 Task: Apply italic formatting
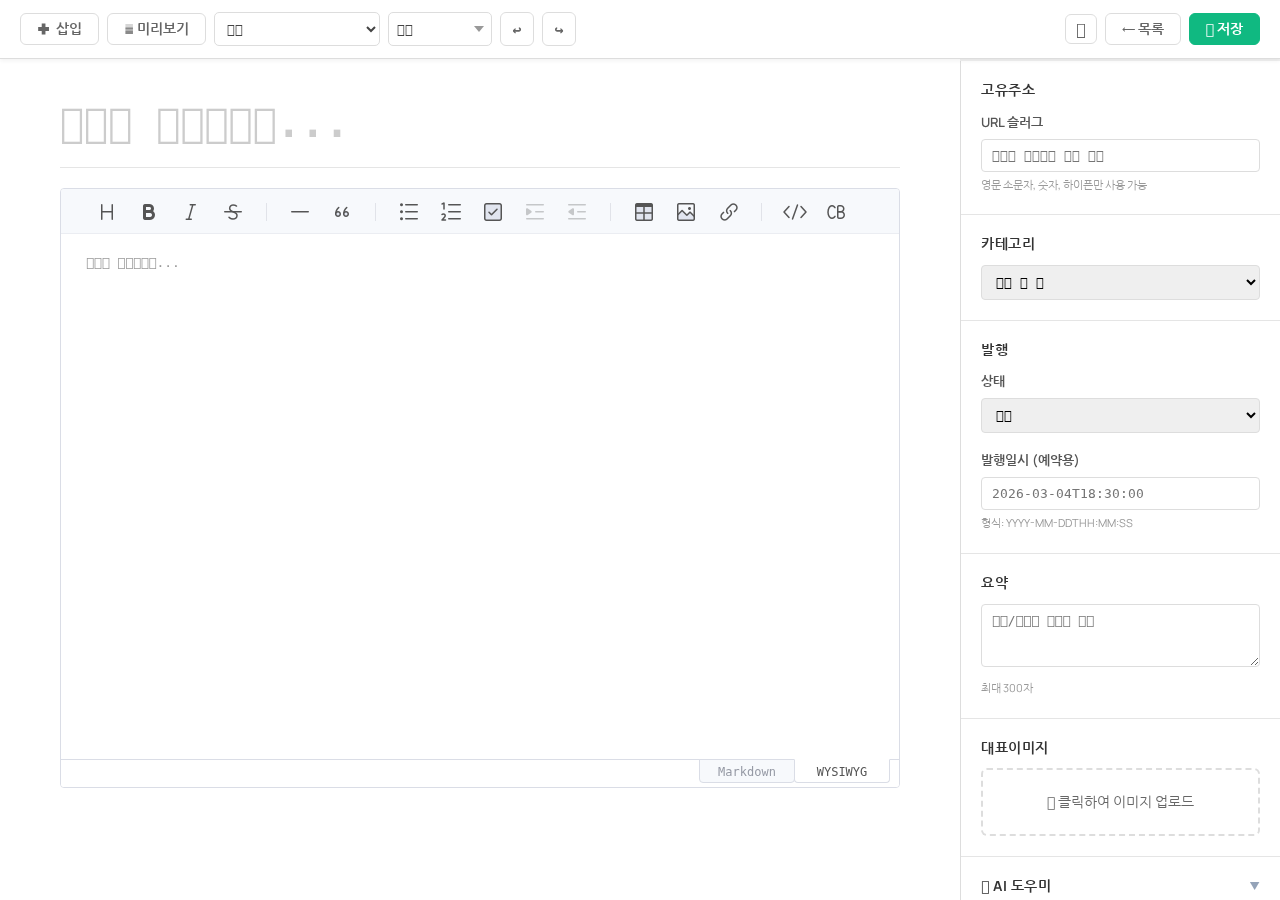(x=191, y=212)
